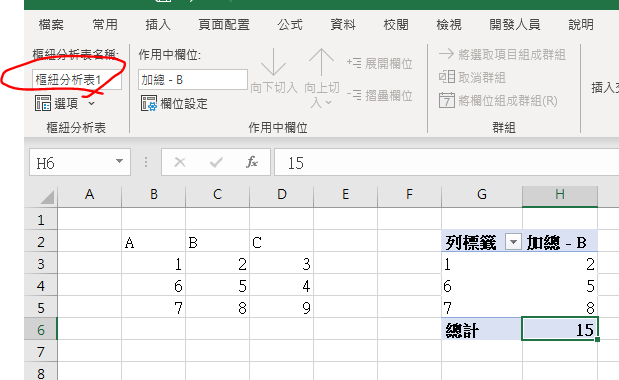This screenshot has width=619, height=380.
Task: Go to the 公式 tab
Action: click(x=290, y=25)
